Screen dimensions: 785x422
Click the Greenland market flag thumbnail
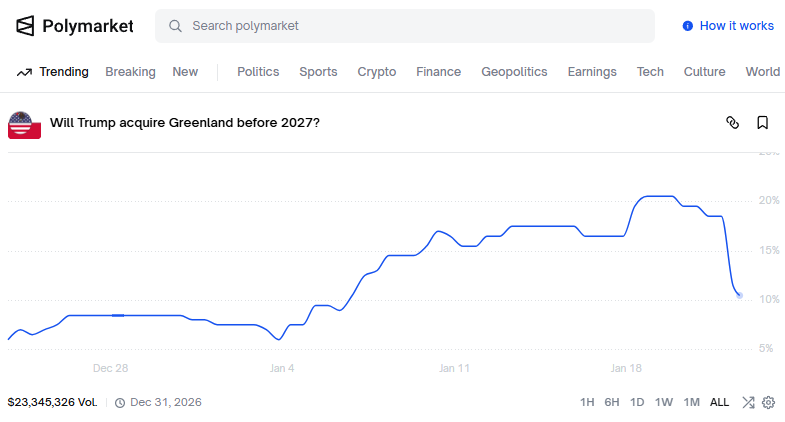click(x=24, y=124)
